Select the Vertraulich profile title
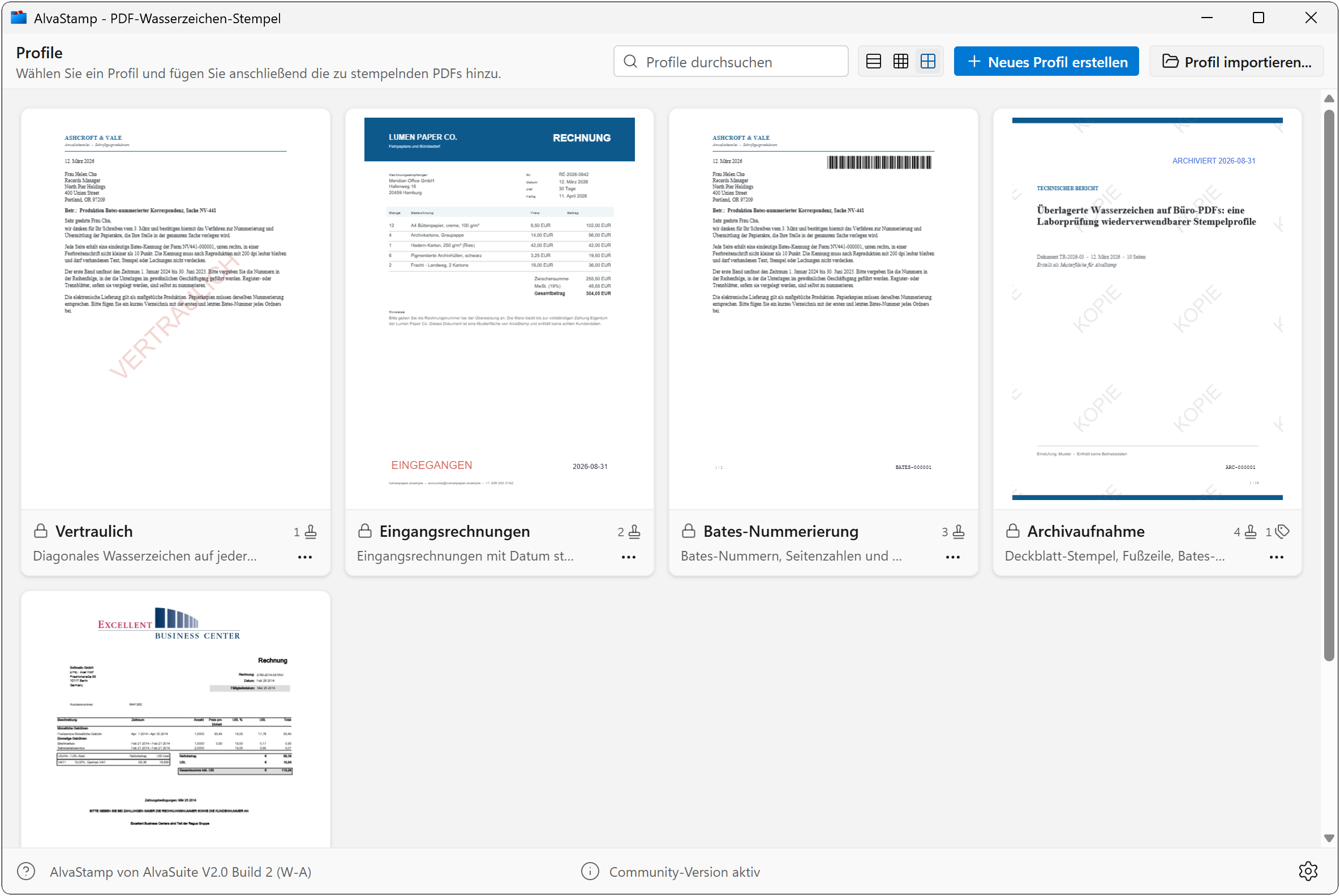 click(94, 531)
